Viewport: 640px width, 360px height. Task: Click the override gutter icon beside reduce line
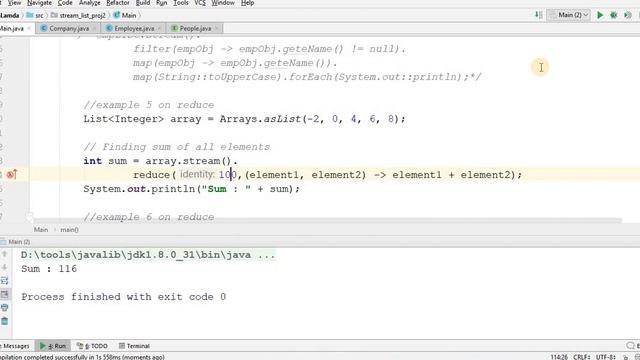pos(11,175)
